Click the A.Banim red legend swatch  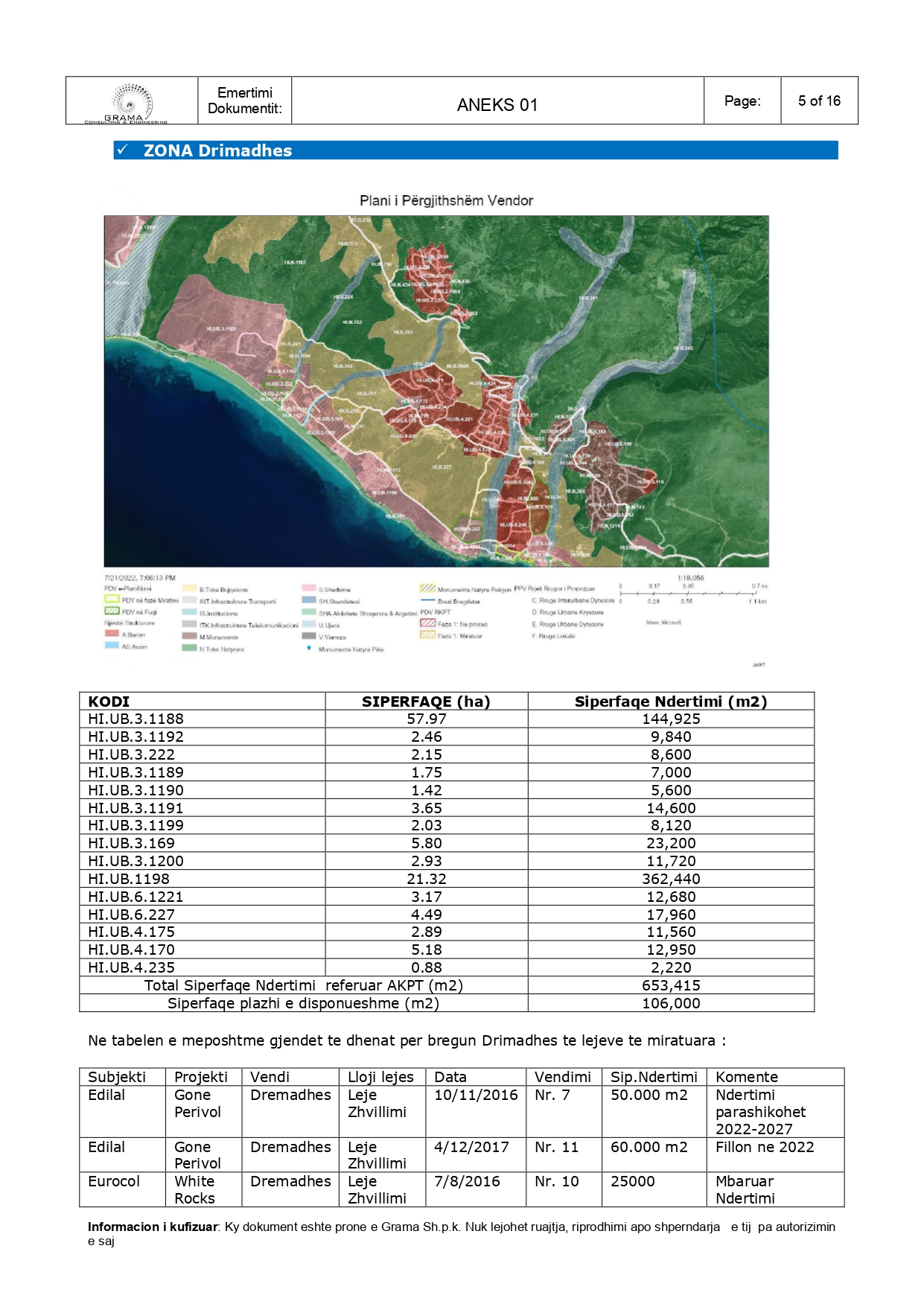pyautogui.click(x=112, y=634)
